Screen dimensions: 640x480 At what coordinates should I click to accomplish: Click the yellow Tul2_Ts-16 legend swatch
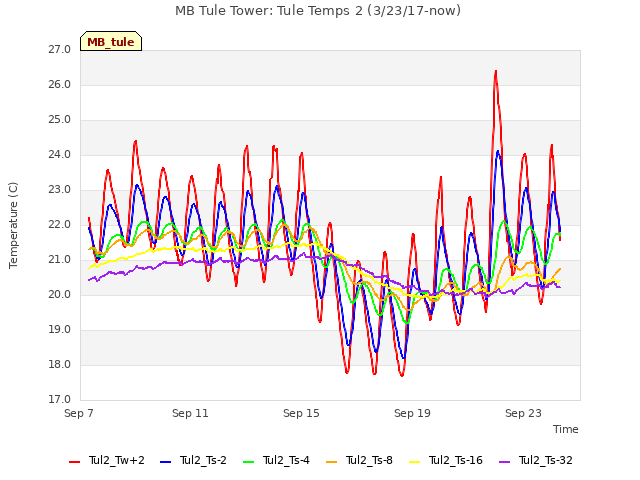point(414,462)
